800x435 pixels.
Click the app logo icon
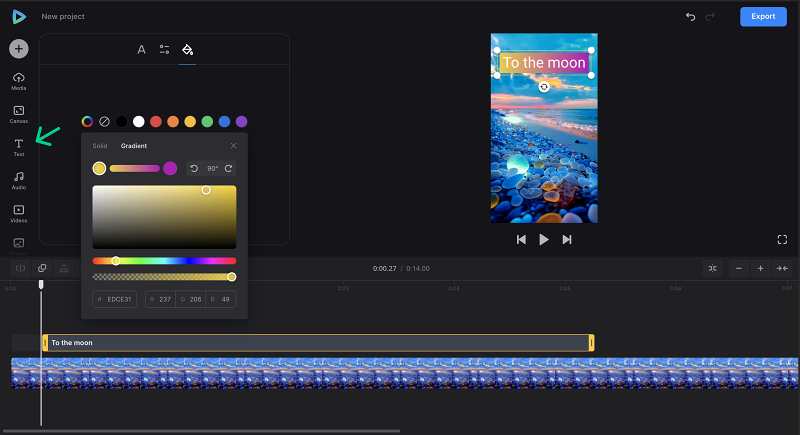click(19, 16)
